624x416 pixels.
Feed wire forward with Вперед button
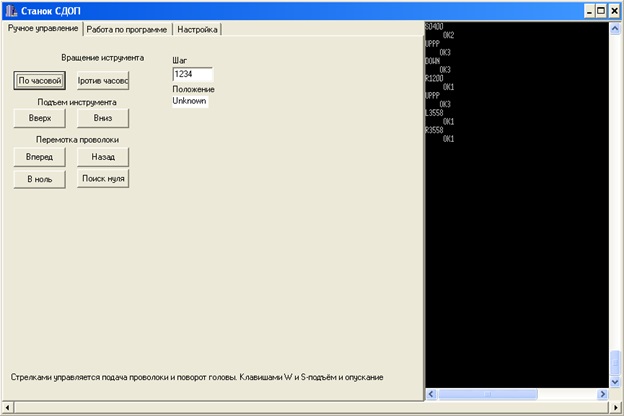point(39,157)
